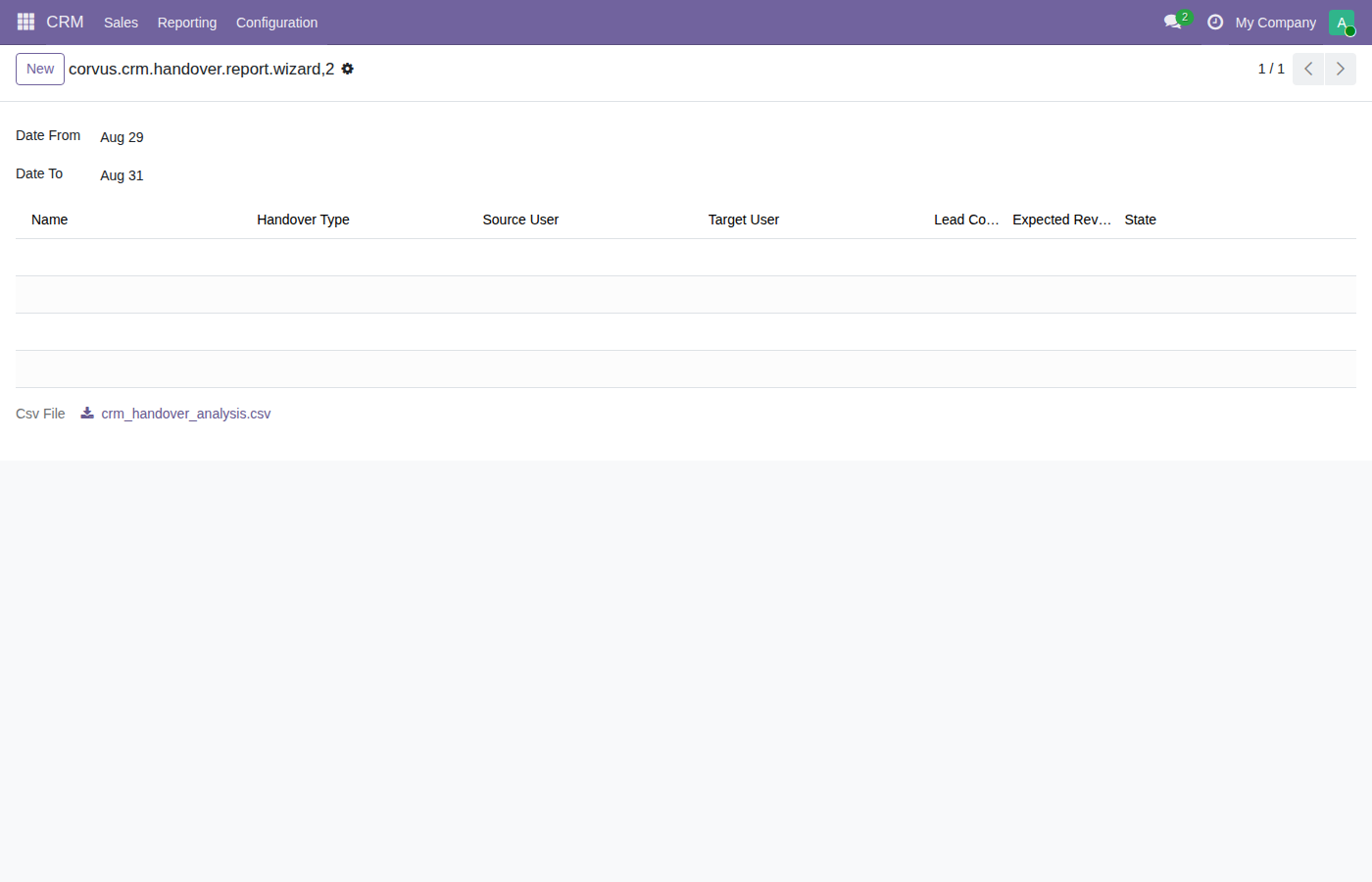Open the activities clock icon

click(x=1215, y=22)
